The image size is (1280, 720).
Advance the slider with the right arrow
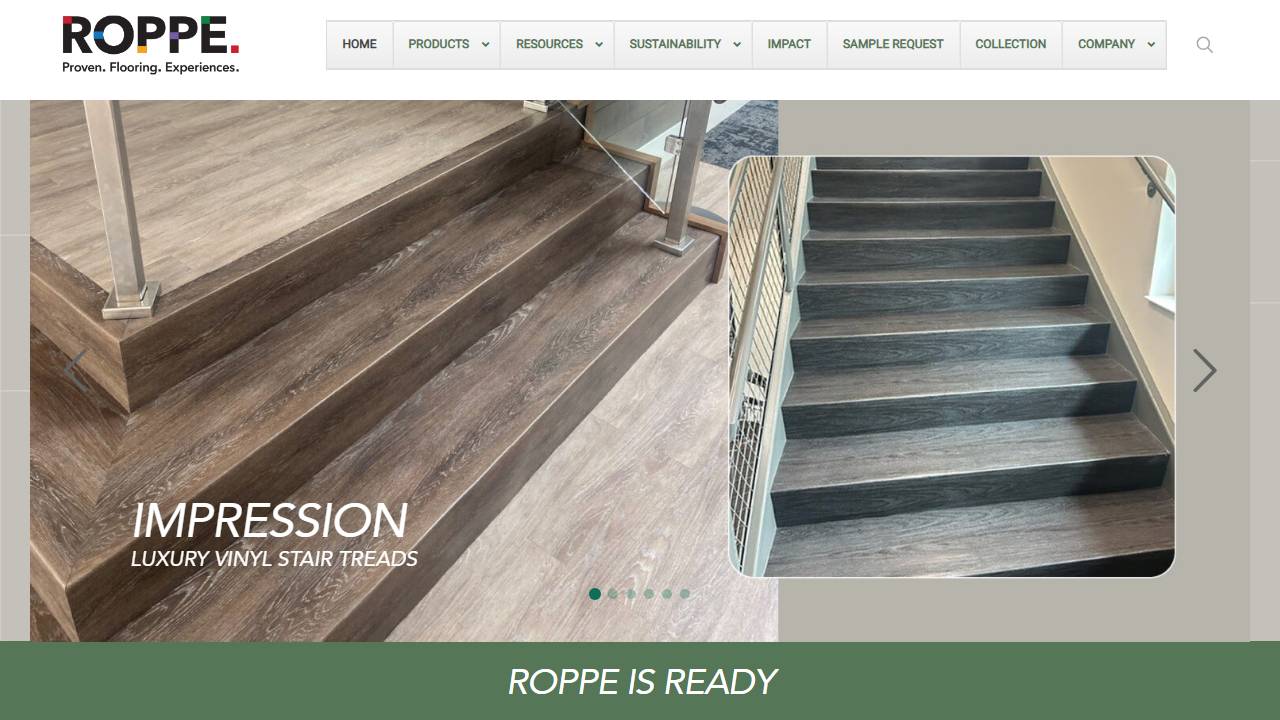point(1204,371)
